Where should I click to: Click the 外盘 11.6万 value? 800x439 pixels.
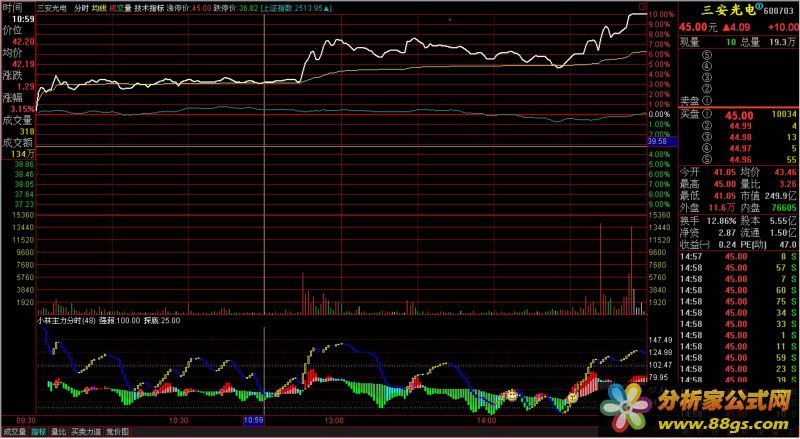(x=722, y=208)
